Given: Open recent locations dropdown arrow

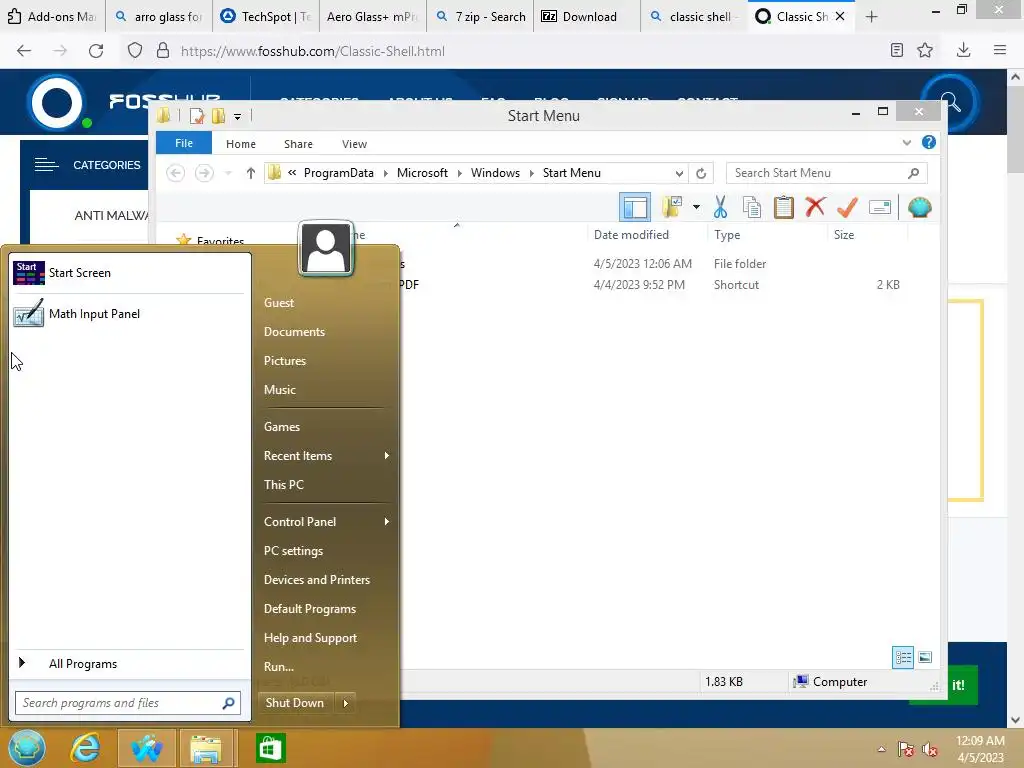Looking at the screenshot, I should click(228, 173).
